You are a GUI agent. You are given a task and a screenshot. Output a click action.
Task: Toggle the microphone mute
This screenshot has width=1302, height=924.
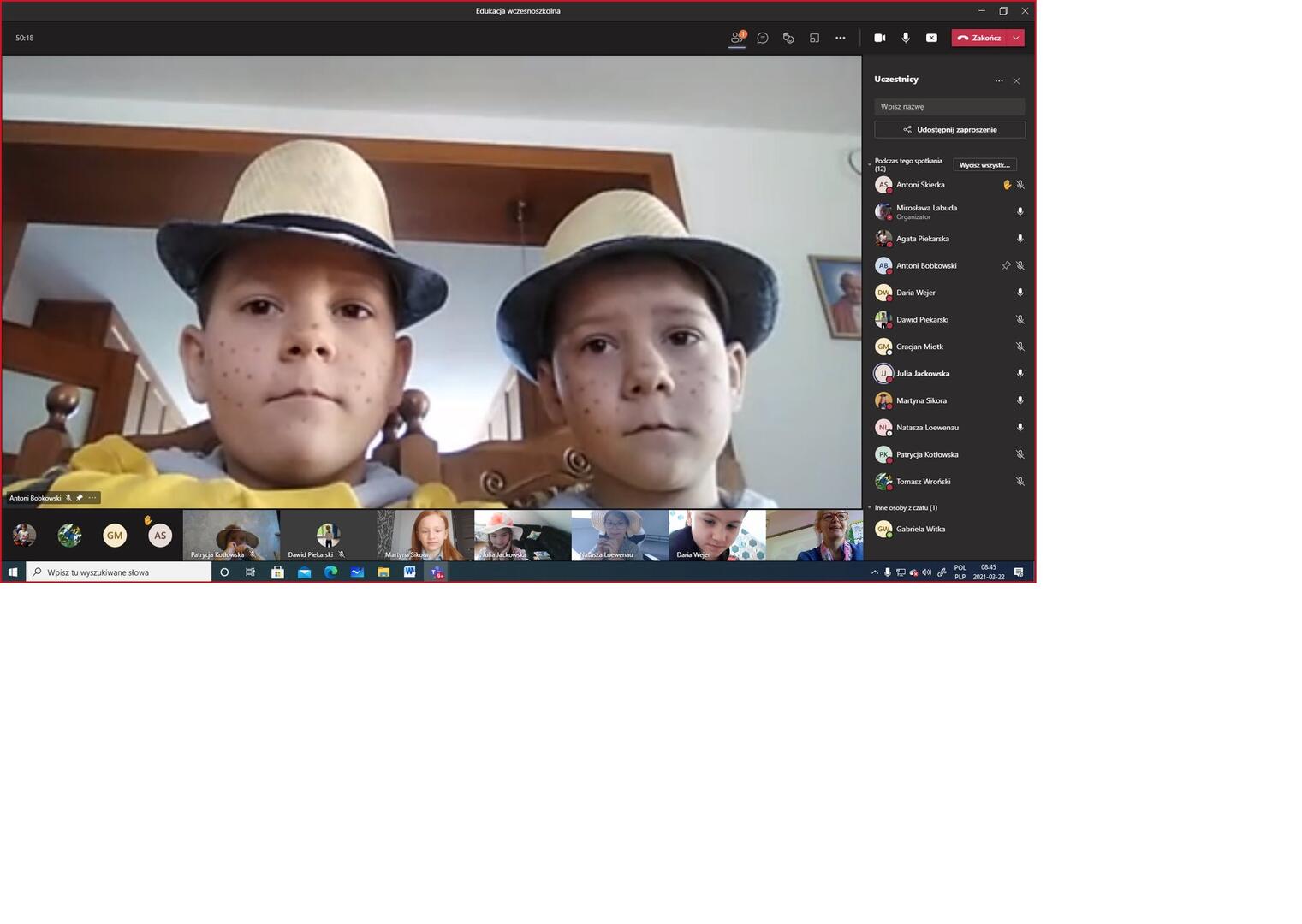[x=906, y=38]
